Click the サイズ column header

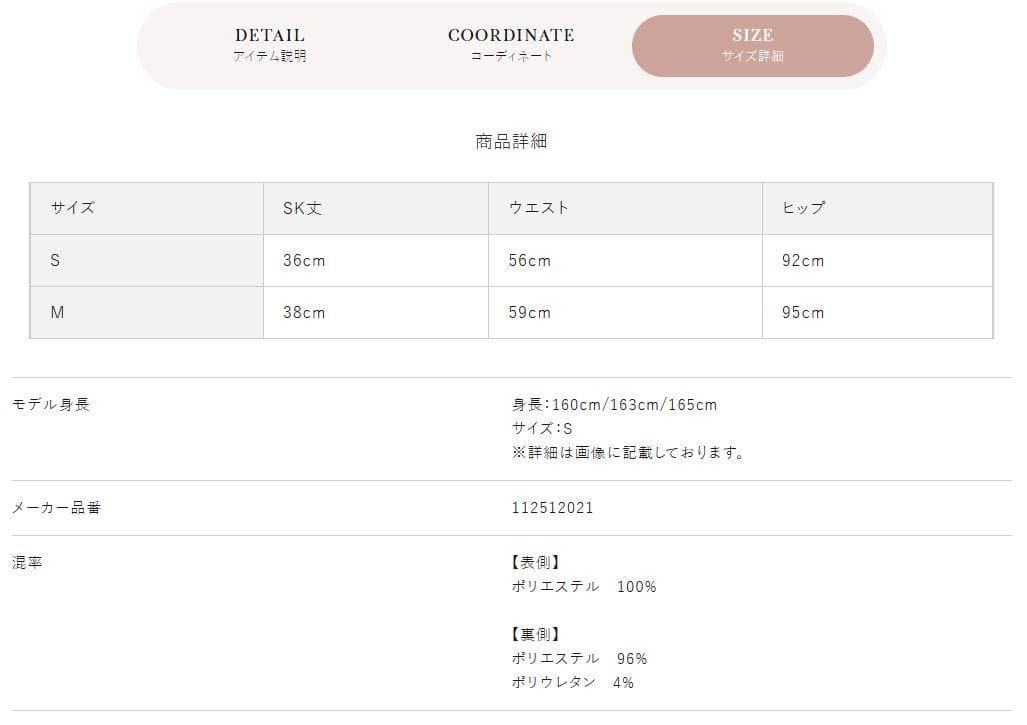(x=73, y=208)
